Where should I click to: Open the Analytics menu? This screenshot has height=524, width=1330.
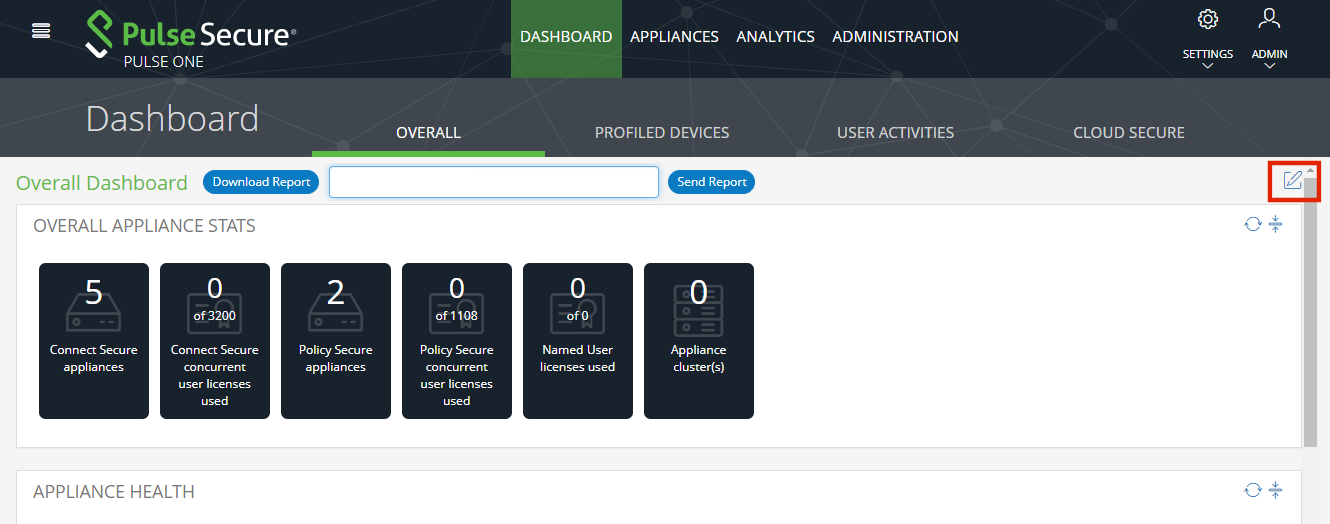[775, 37]
